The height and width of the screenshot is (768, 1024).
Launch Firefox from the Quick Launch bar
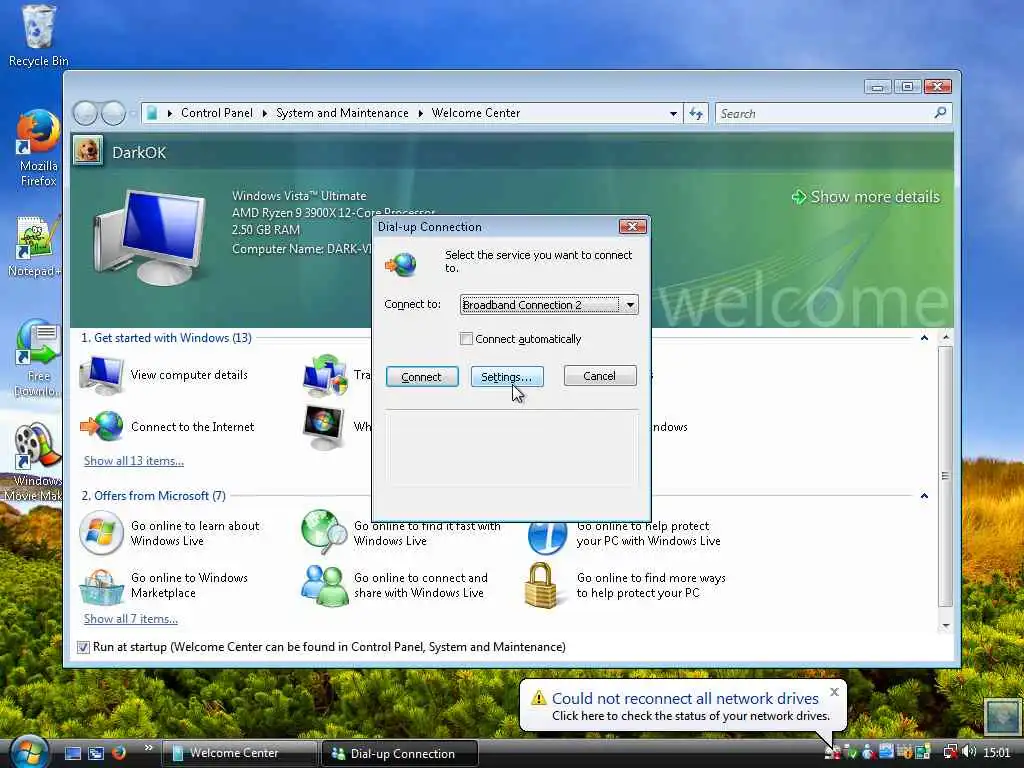pyautogui.click(x=119, y=753)
